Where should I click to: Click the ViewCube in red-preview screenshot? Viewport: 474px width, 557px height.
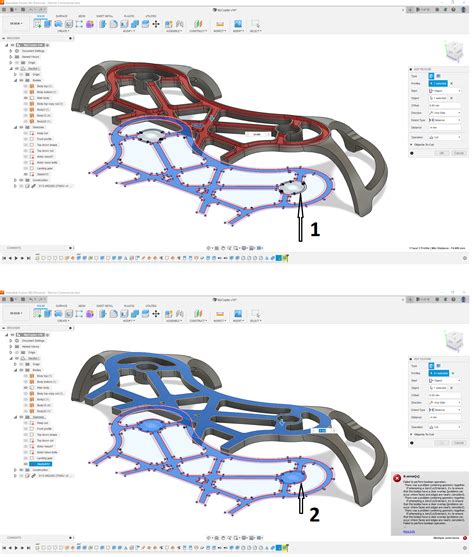click(454, 50)
